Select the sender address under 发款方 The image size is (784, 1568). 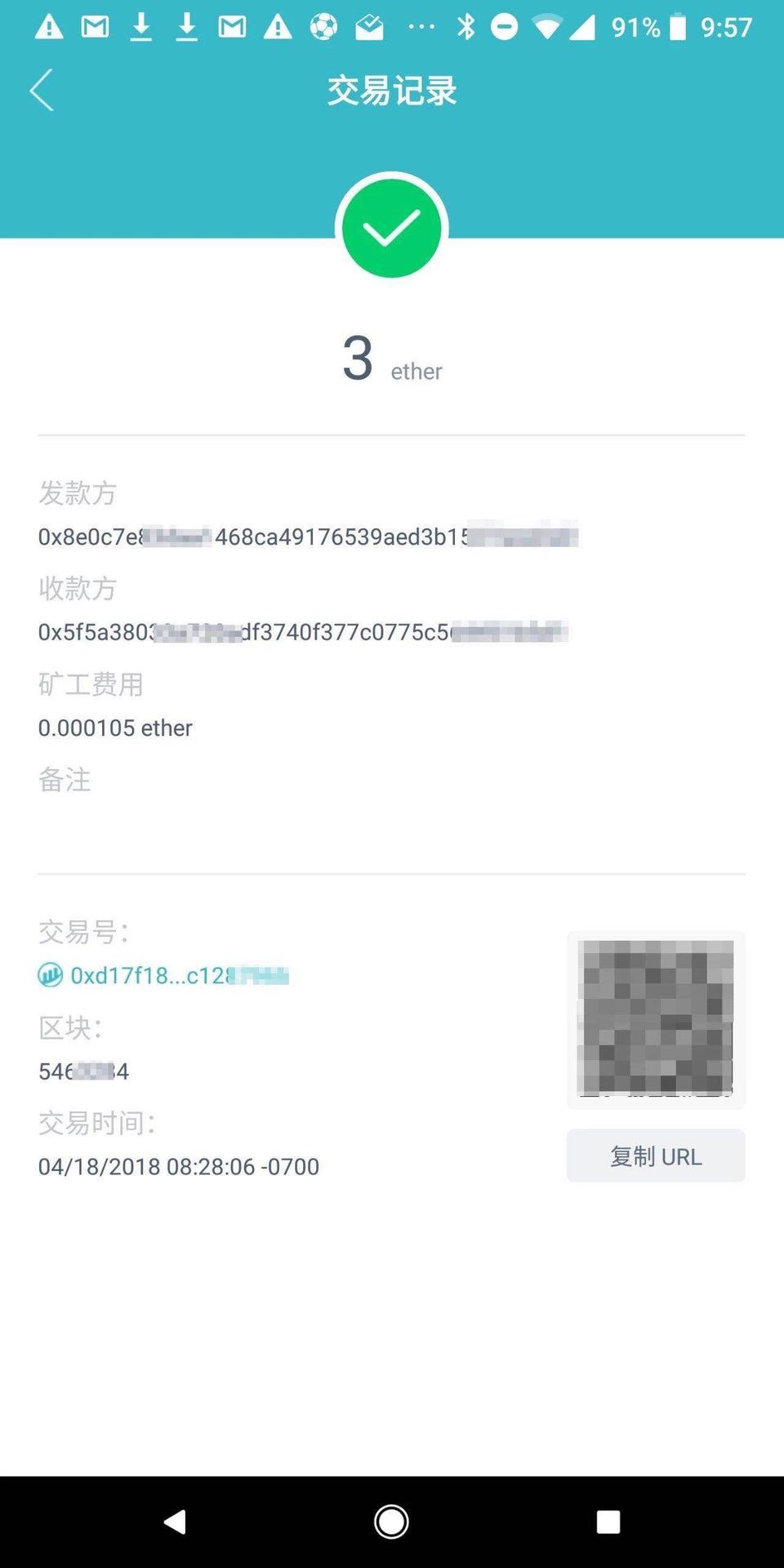point(308,537)
